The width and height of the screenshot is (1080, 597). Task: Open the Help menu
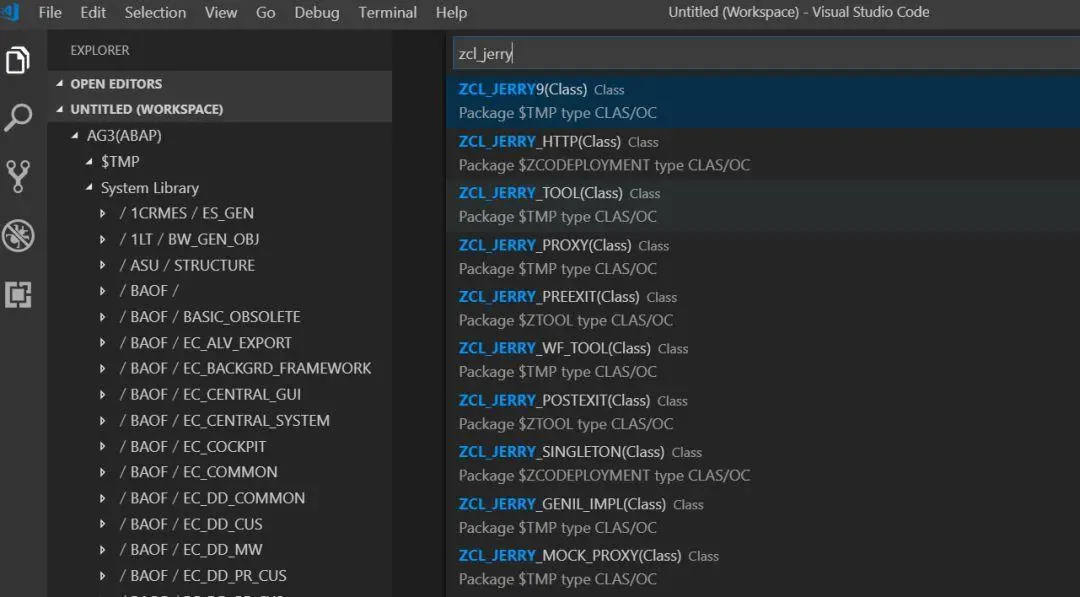451,12
